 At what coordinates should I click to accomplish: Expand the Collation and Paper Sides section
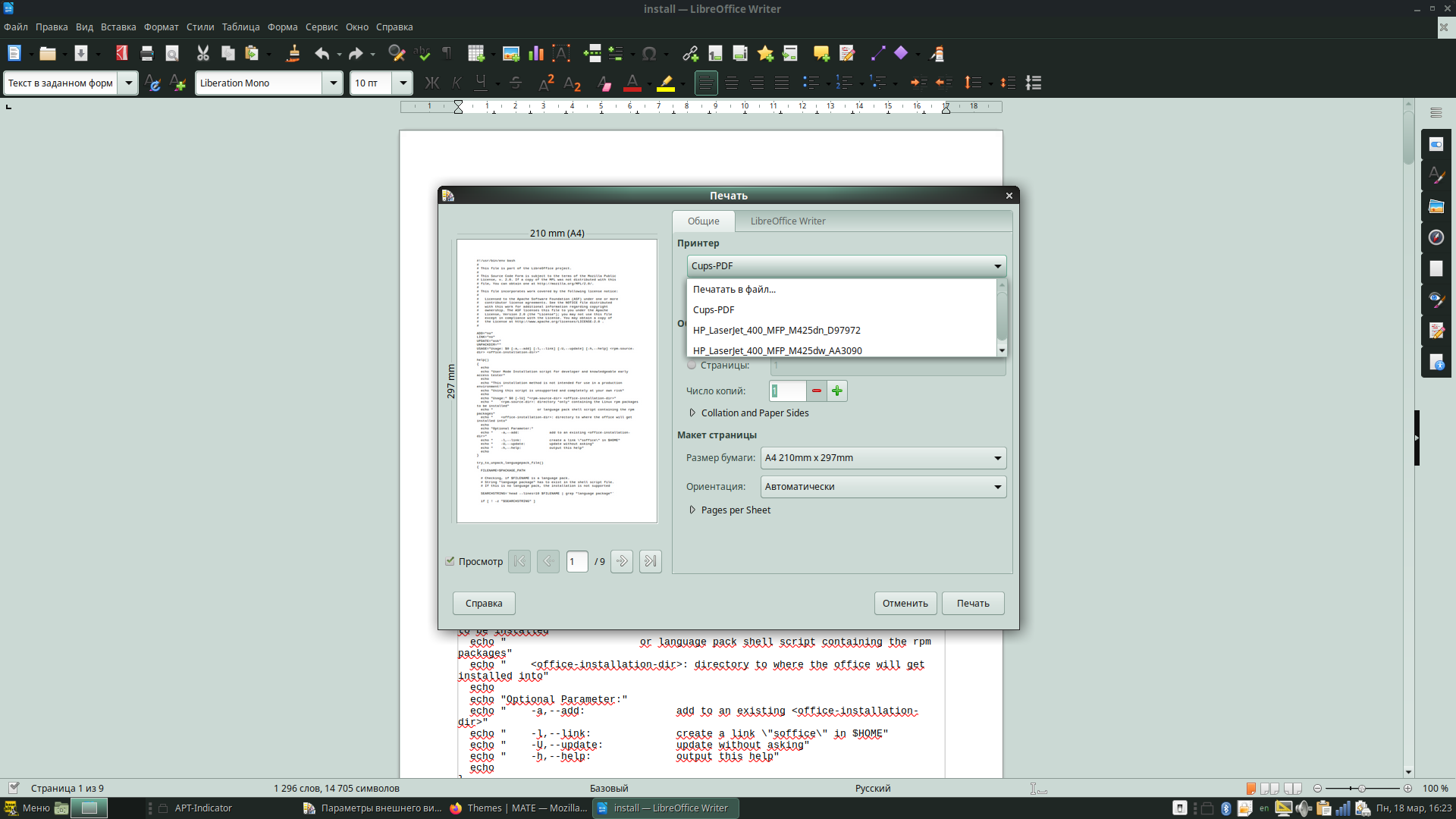(693, 412)
